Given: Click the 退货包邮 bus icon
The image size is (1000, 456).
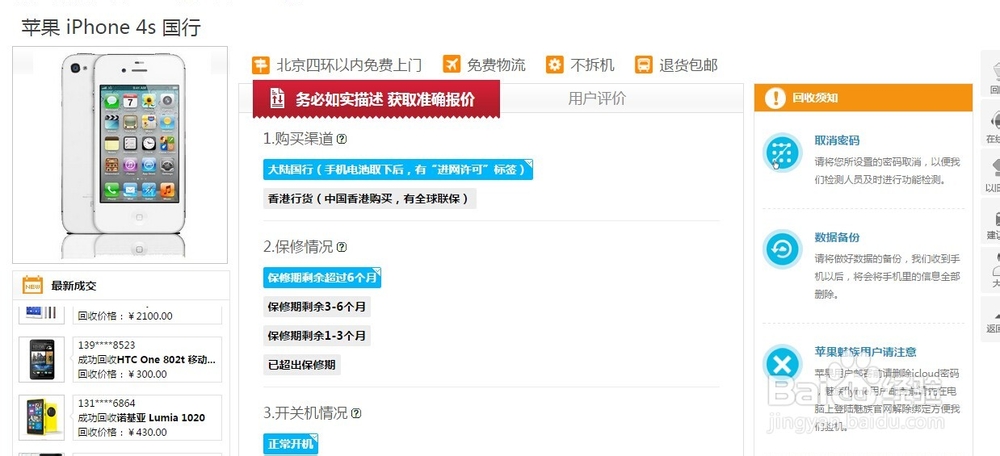Looking at the screenshot, I should (644, 64).
